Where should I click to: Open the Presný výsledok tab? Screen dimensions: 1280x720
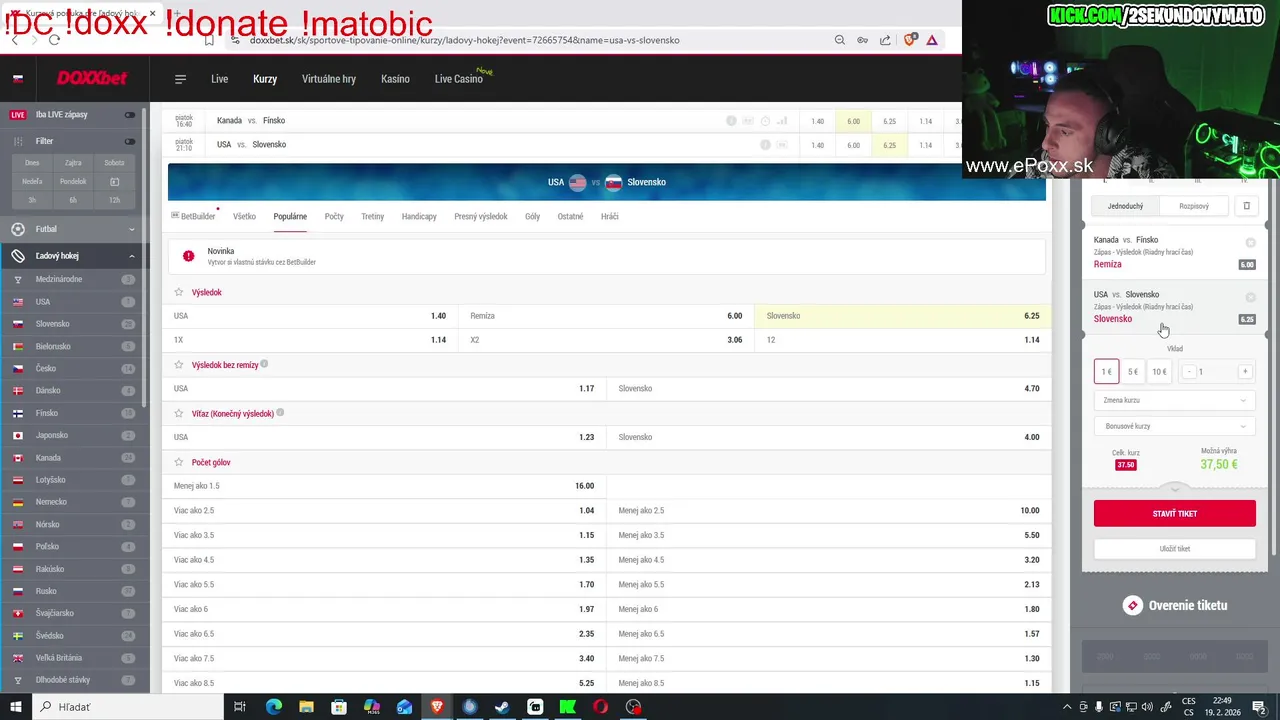tap(481, 216)
